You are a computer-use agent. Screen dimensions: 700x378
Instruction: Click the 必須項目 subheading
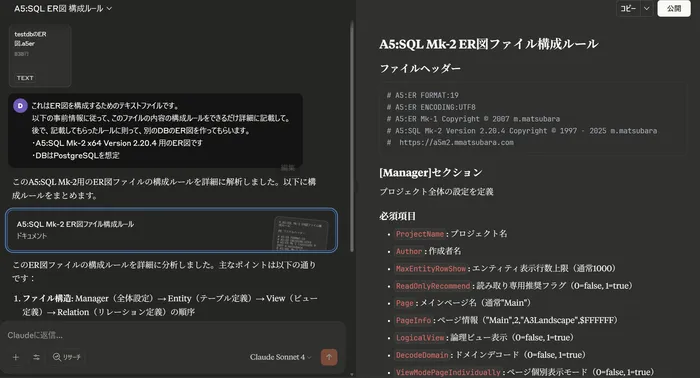click(x=397, y=216)
